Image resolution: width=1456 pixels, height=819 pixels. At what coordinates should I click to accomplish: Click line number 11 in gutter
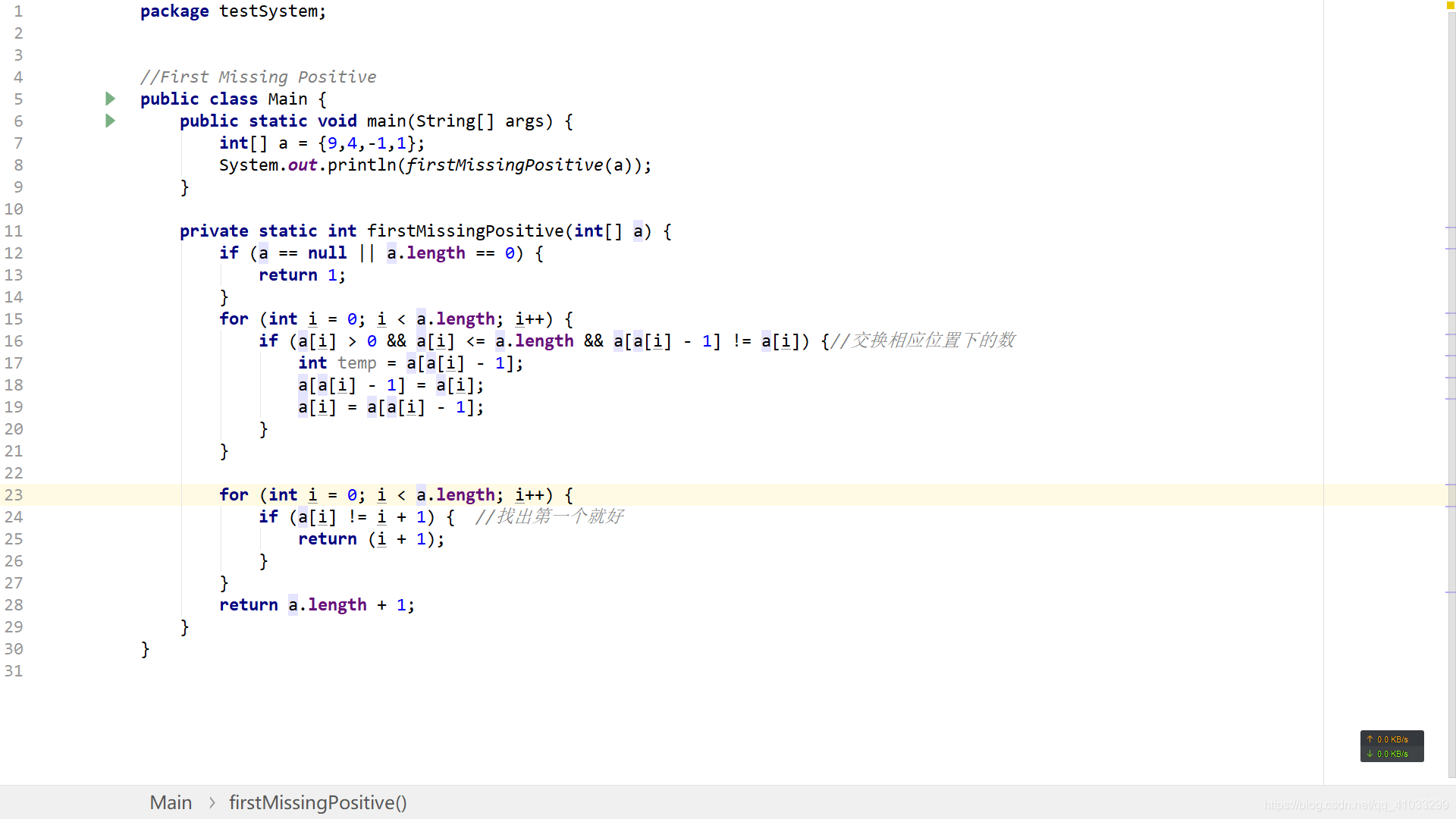14,231
